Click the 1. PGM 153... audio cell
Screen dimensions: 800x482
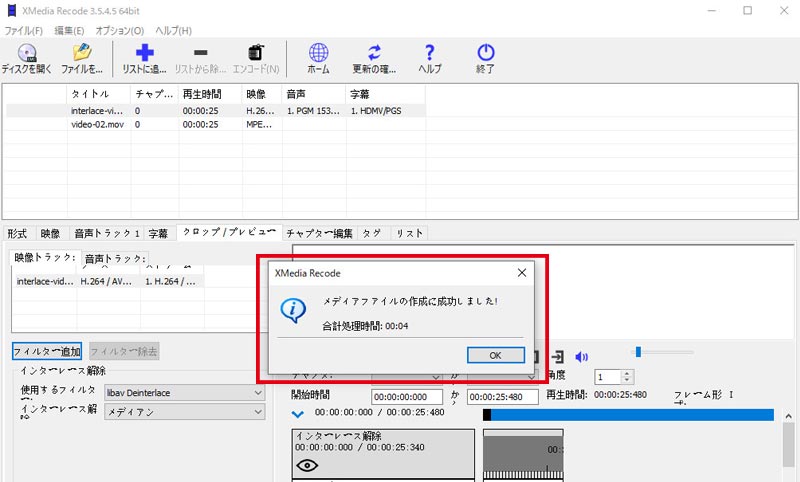click(313, 111)
